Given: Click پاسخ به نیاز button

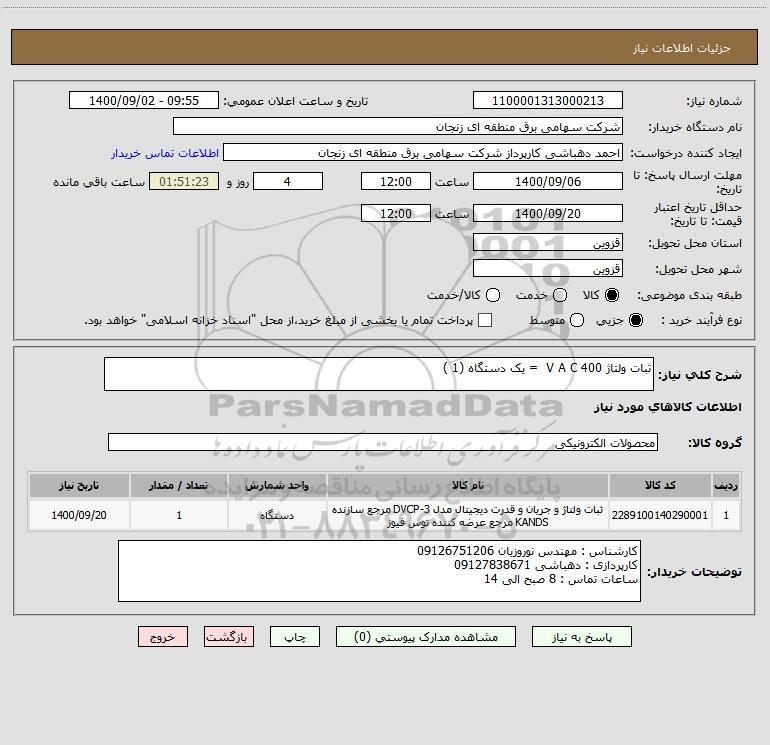Looking at the screenshot, I should [x=581, y=637].
